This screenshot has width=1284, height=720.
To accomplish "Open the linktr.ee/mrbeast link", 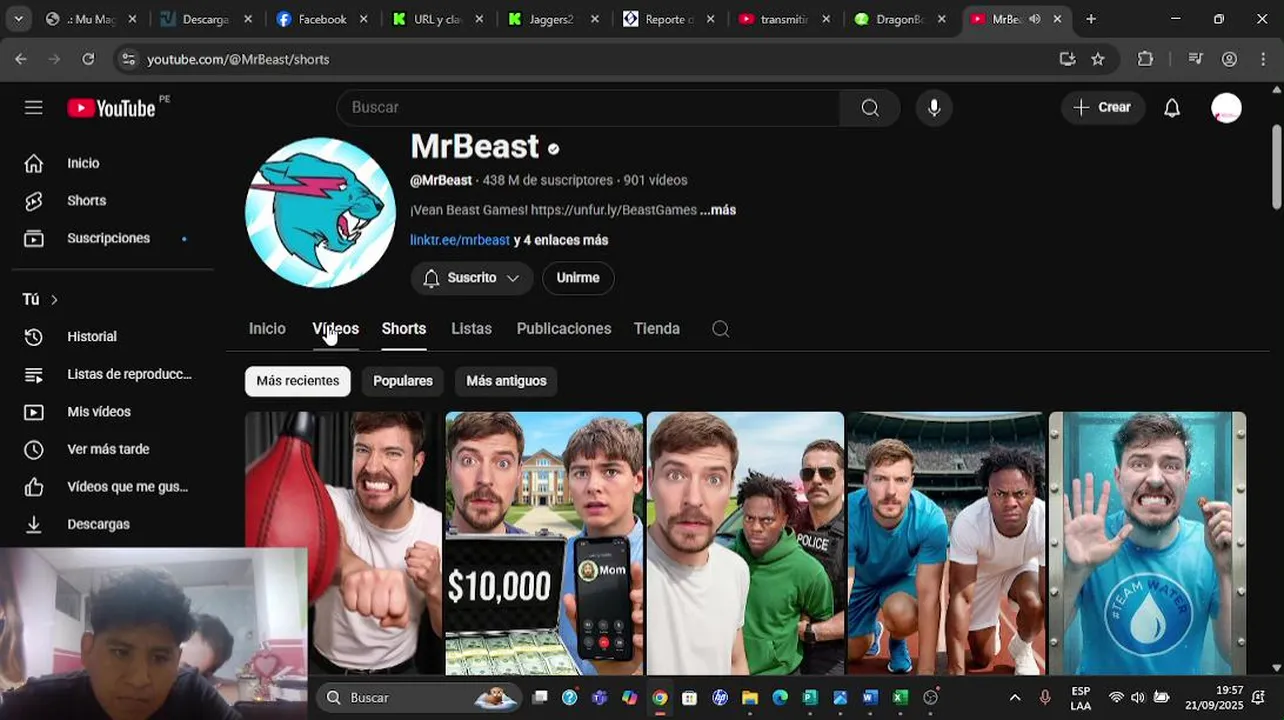I will [460, 240].
